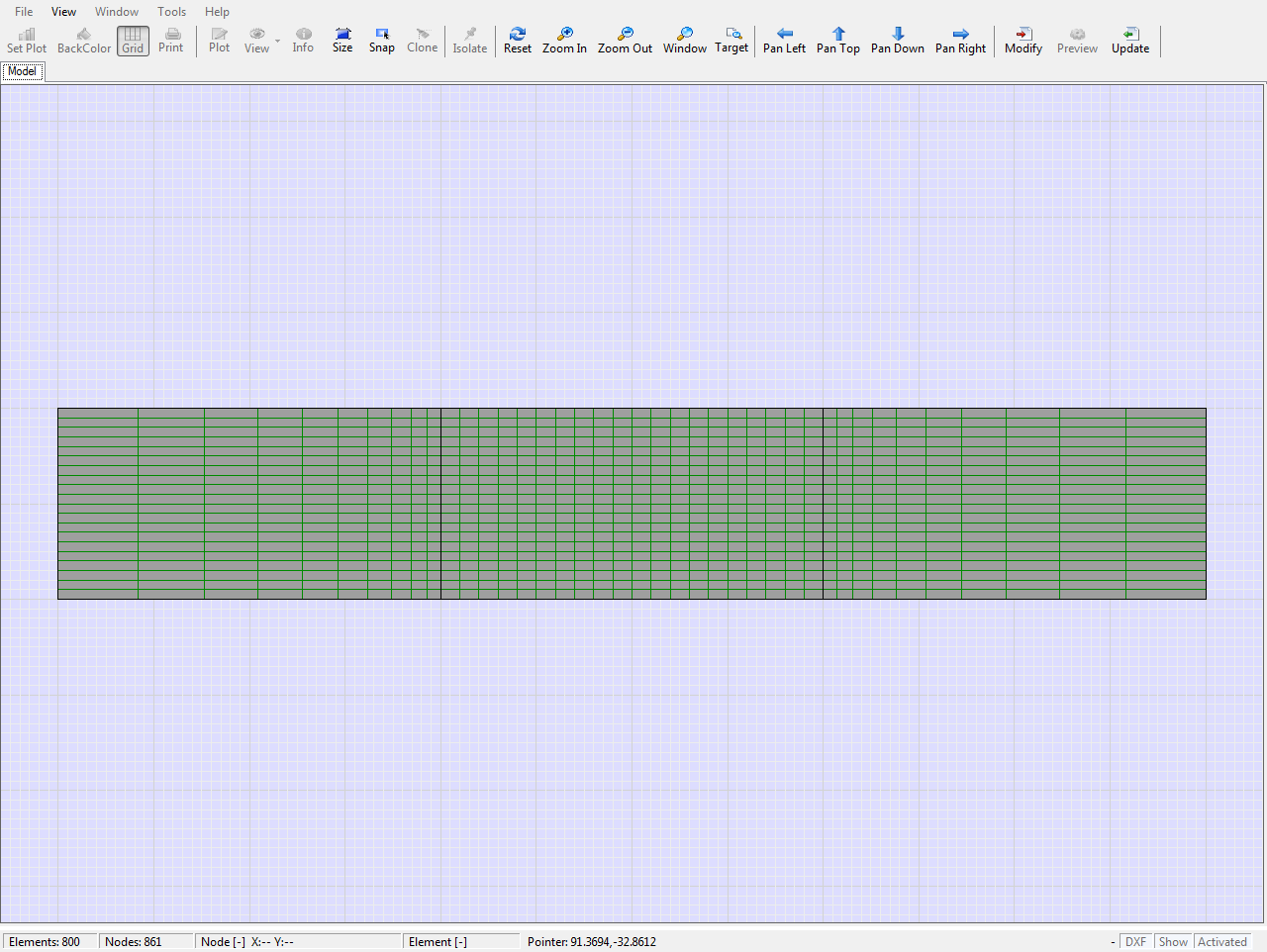Select the Window zoom tool
The height and width of the screenshot is (952, 1267).
pyautogui.click(x=685, y=41)
